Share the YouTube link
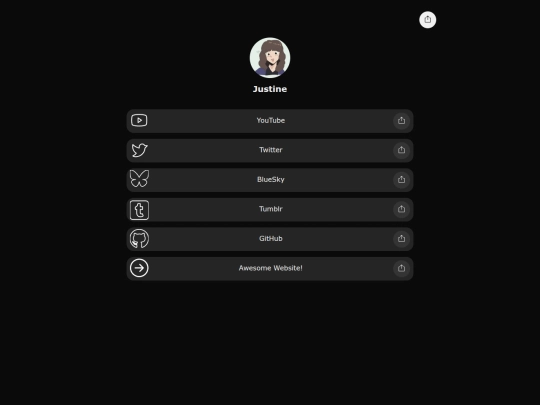Screen dimensions: 540x405 click(x=401, y=121)
